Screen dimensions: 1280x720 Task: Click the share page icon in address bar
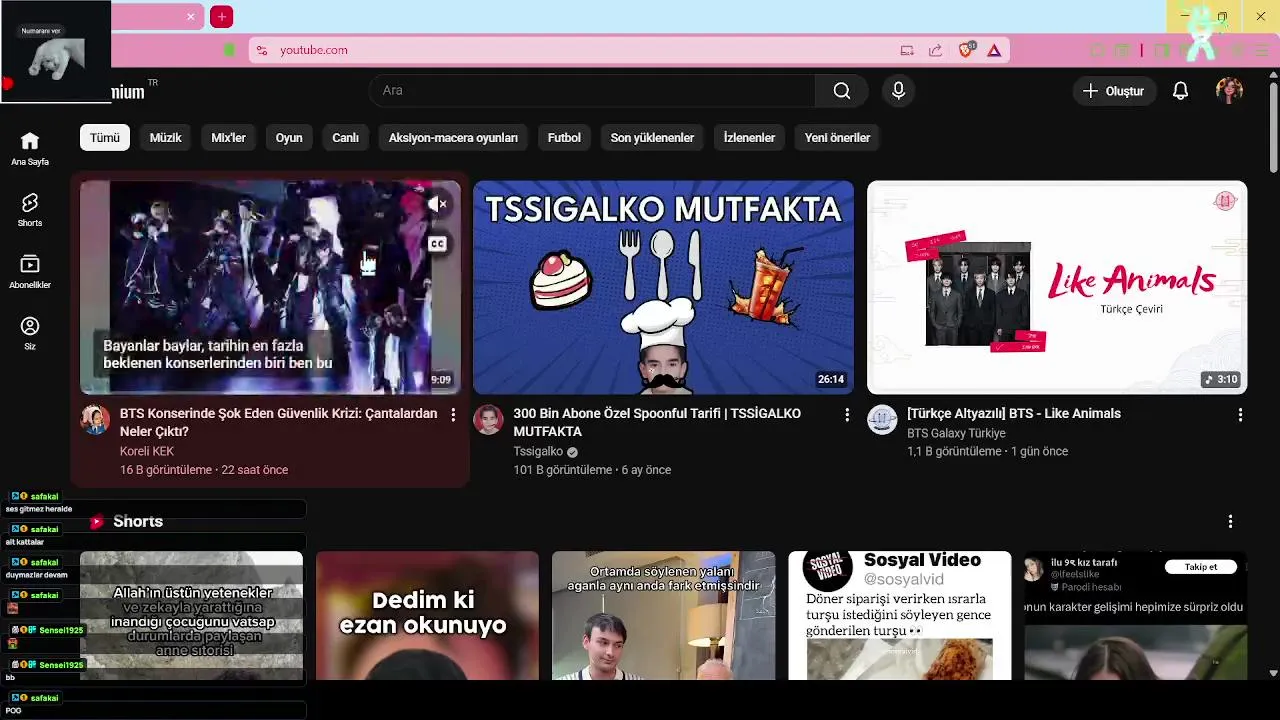tap(935, 50)
